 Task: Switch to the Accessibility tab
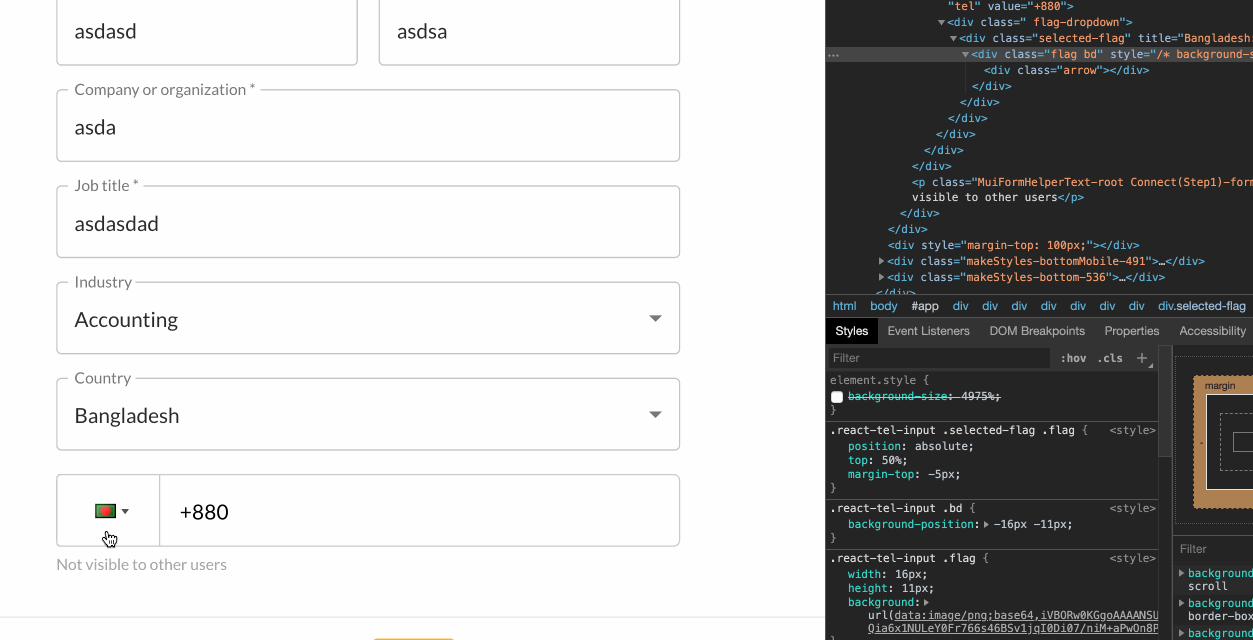click(x=1212, y=330)
